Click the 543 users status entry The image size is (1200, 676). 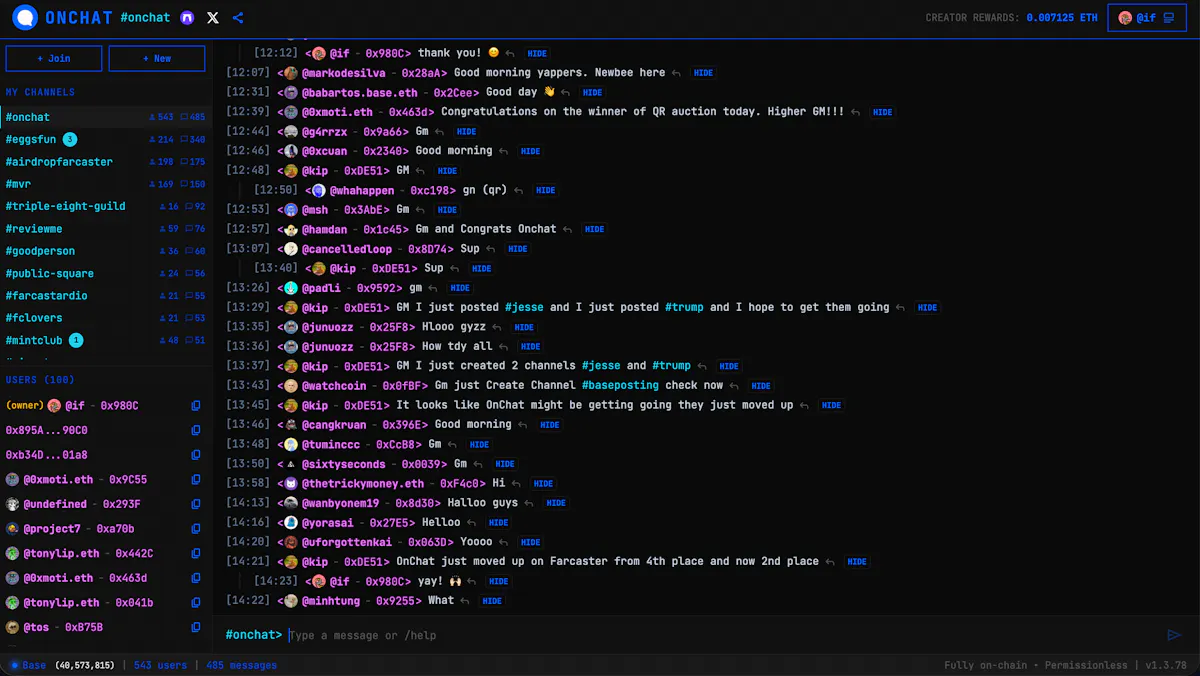[x=160, y=665]
